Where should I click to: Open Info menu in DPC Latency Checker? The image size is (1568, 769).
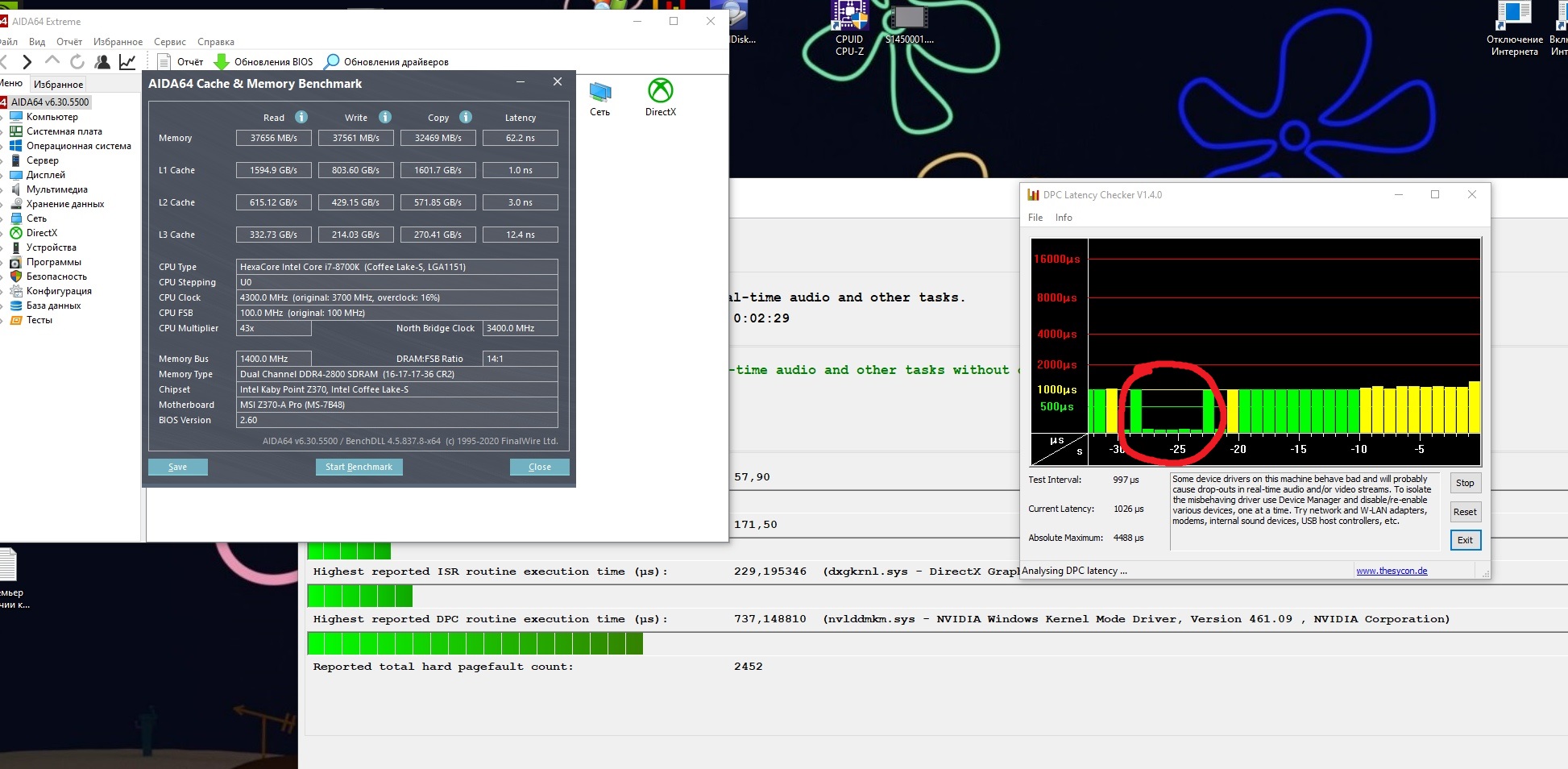click(1064, 218)
